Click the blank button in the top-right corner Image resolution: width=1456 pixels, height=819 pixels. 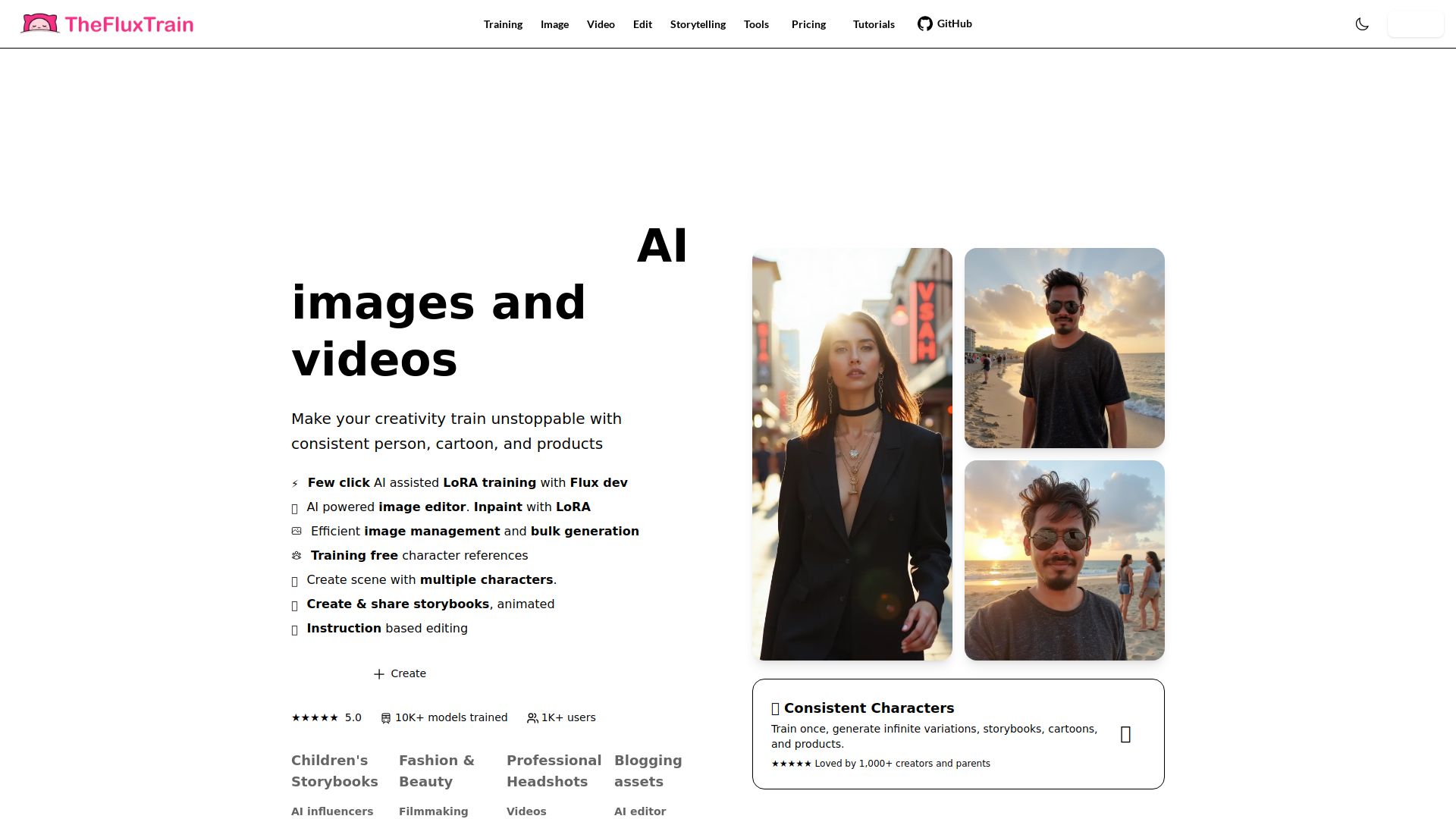tap(1415, 24)
